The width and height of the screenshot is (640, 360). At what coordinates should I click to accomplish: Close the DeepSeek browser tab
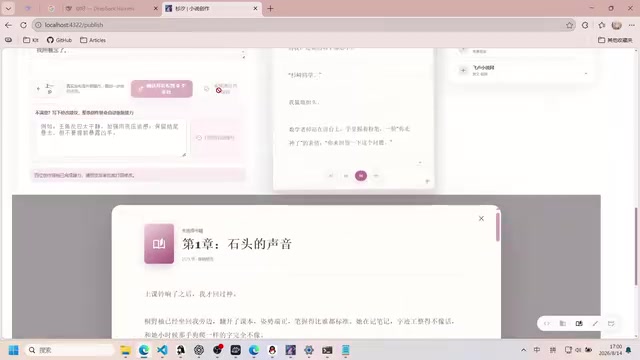click(156, 8)
